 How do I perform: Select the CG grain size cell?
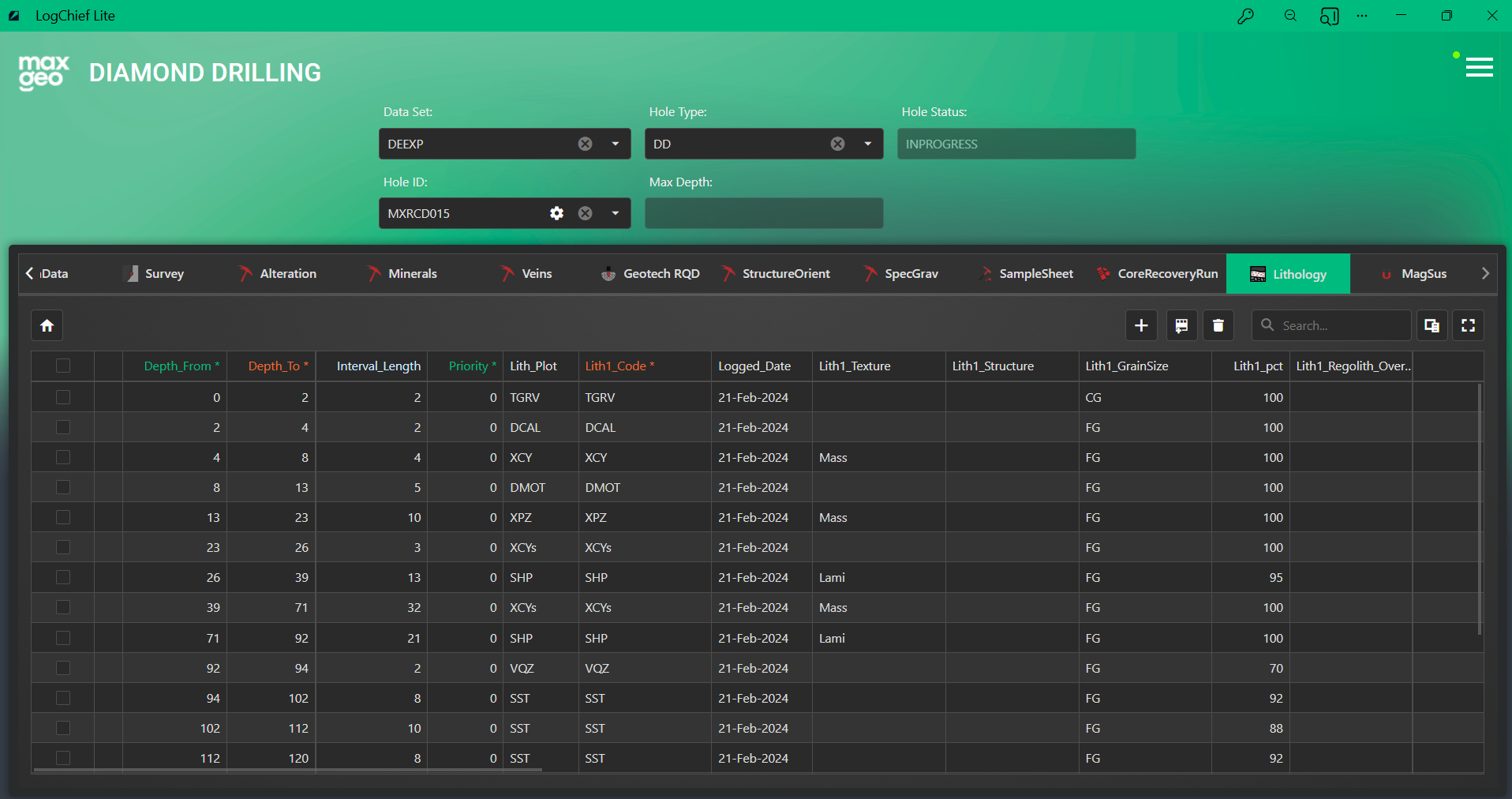pos(1145,397)
